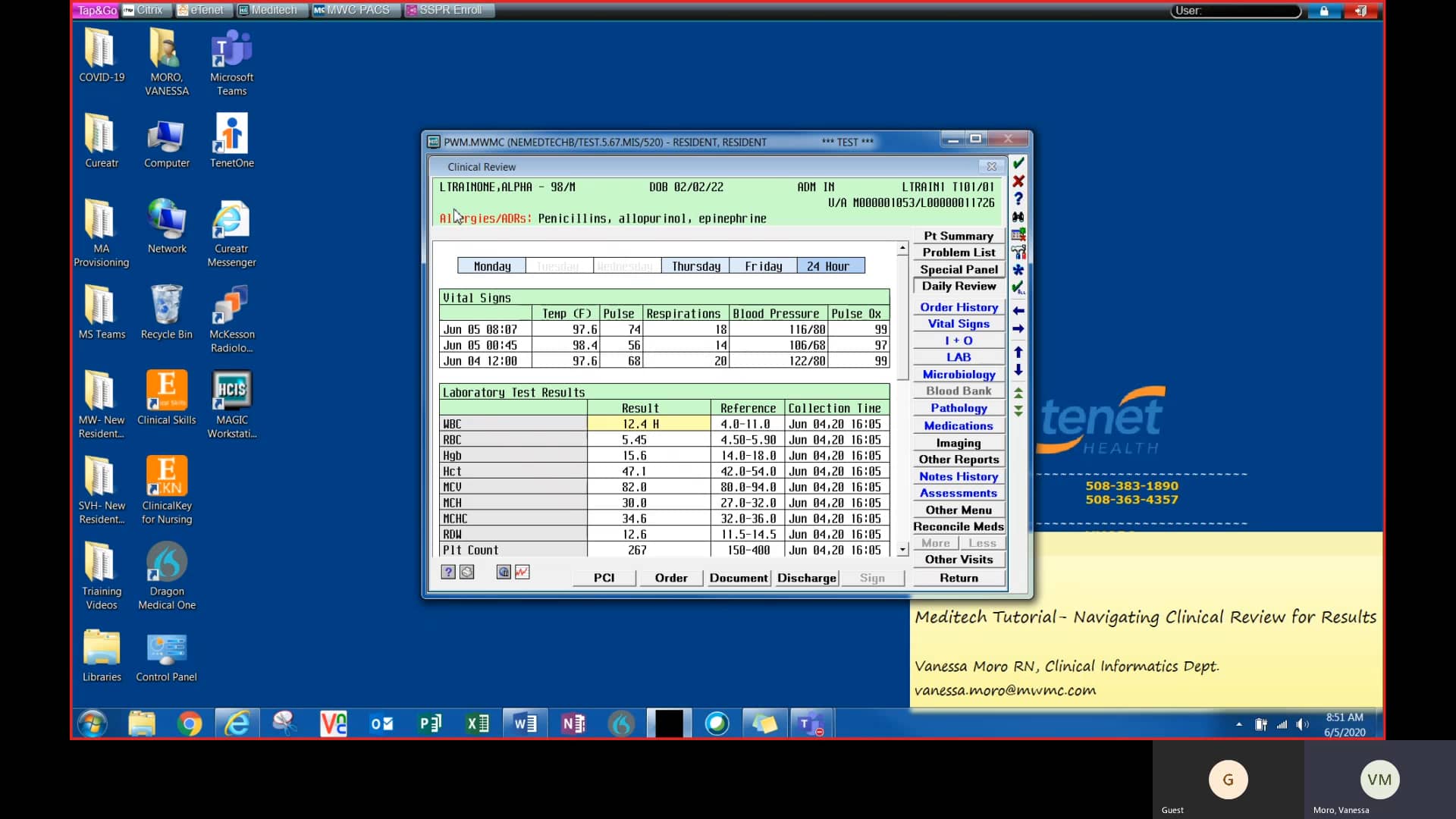This screenshot has width=1456, height=819.
Task: Click the gray refresh icon at window bottom
Action: pos(467,573)
